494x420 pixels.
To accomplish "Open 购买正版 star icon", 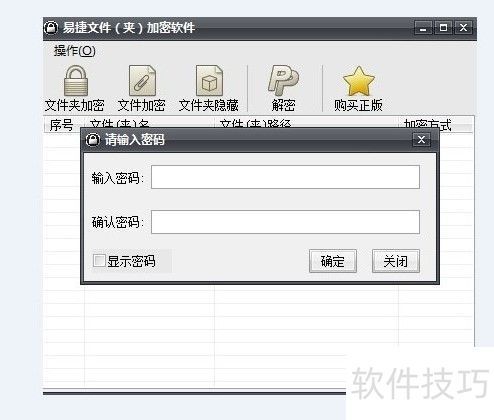I will (359, 81).
